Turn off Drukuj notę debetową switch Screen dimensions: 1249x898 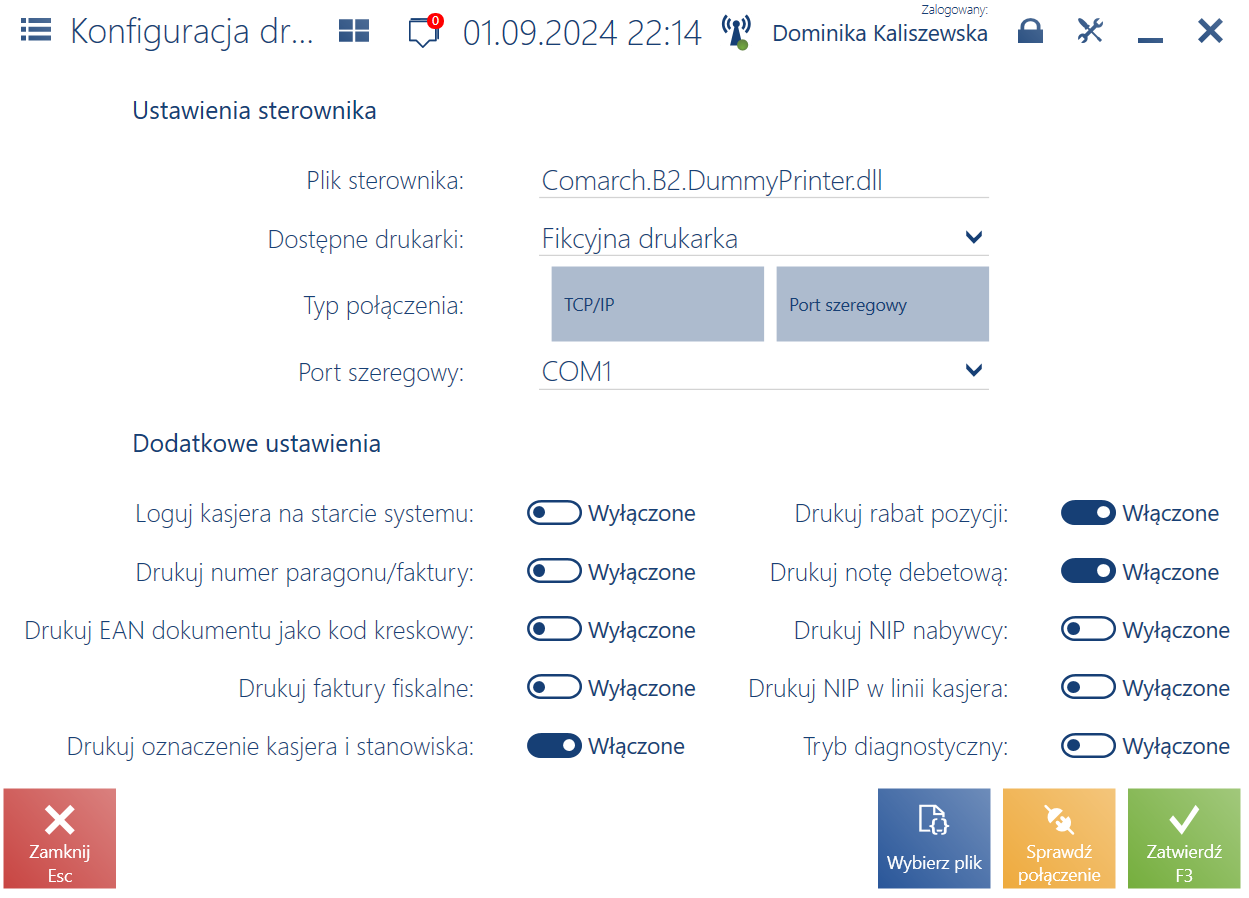[x=1088, y=571]
